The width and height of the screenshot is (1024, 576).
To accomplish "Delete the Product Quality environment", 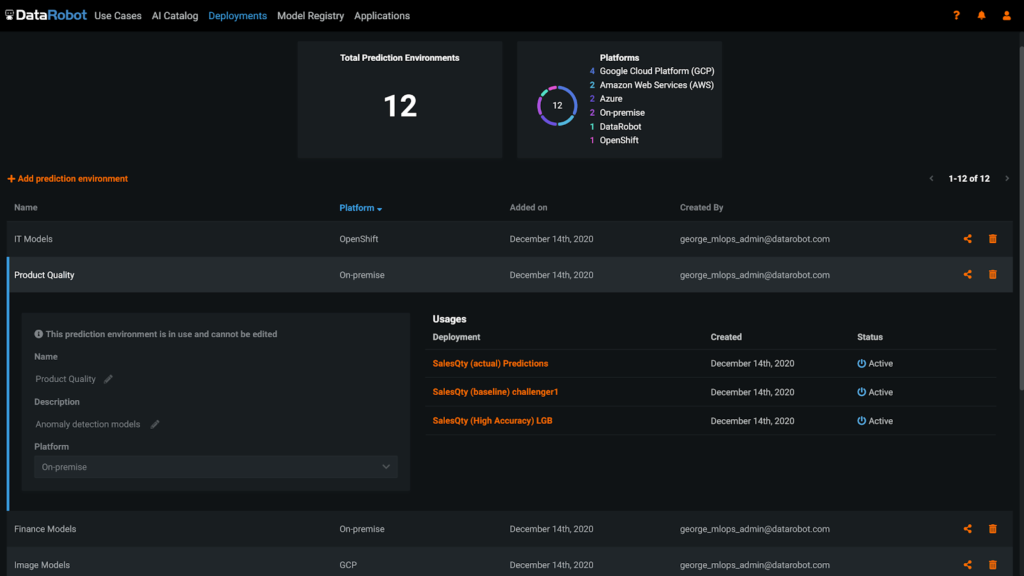I will (x=993, y=275).
